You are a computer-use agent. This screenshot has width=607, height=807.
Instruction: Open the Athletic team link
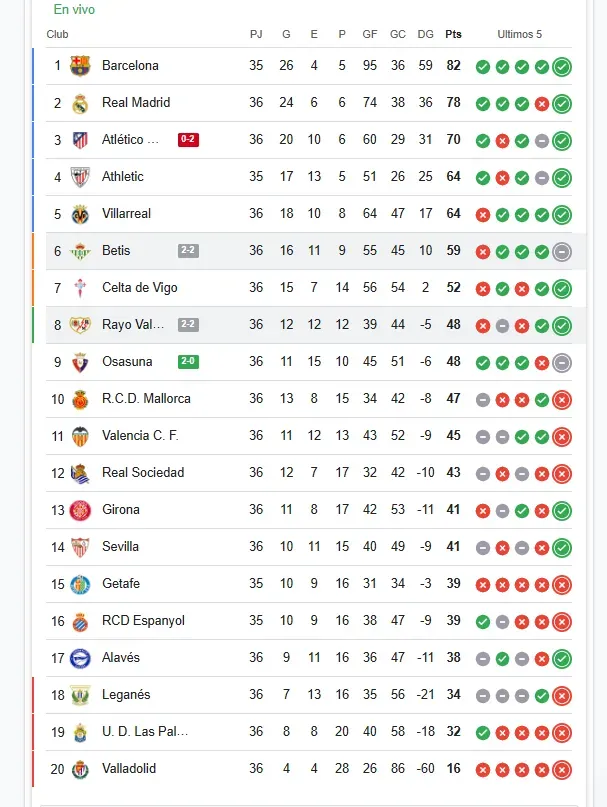[122, 177]
